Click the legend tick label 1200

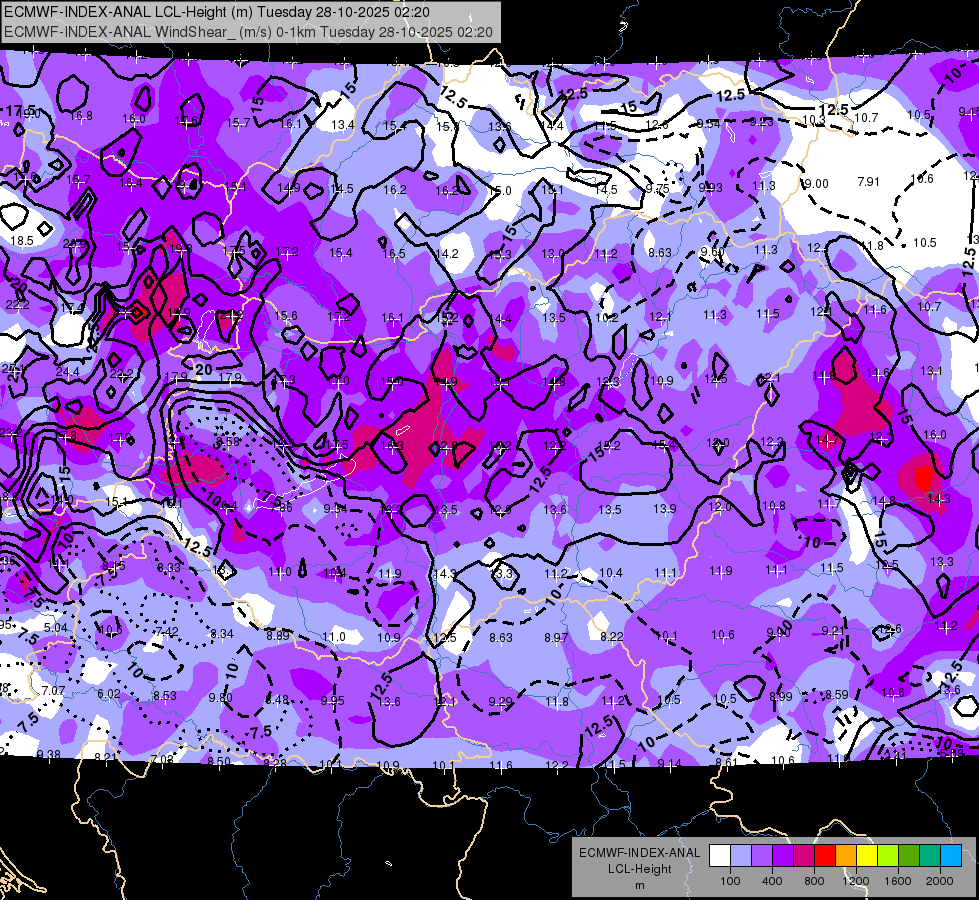pyautogui.click(x=856, y=881)
